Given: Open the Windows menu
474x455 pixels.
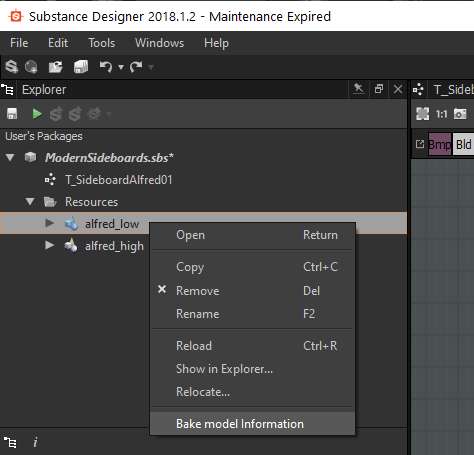Looking at the screenshot, I should click(159, 43).
